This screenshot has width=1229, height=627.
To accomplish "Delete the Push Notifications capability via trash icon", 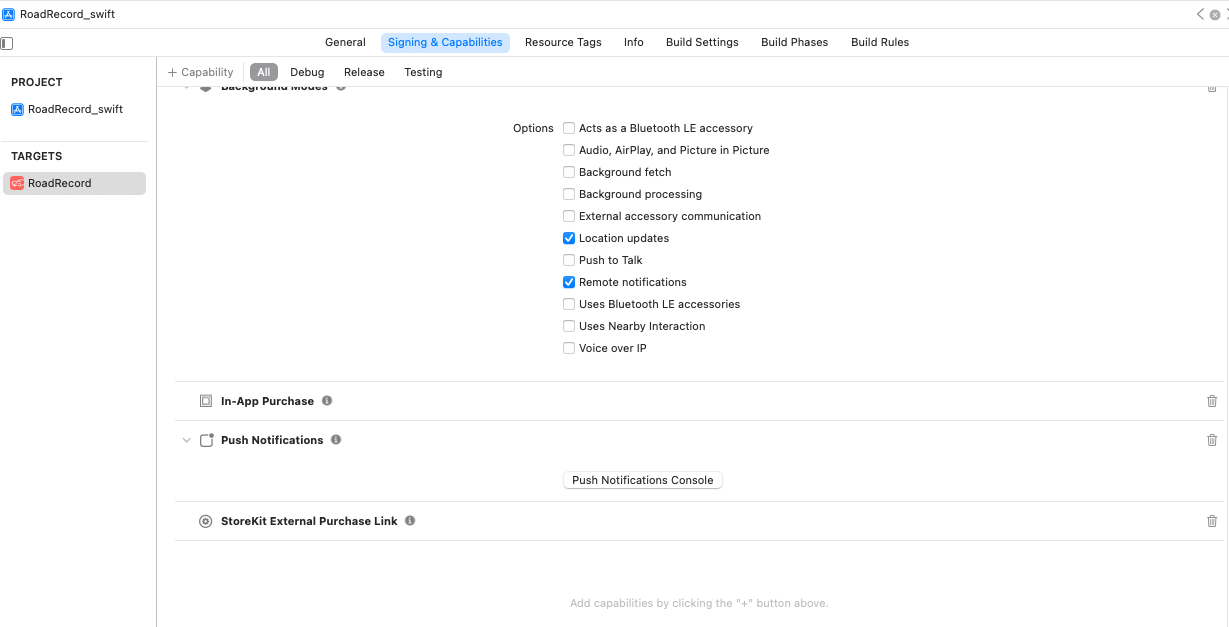I will [1212, 440].
